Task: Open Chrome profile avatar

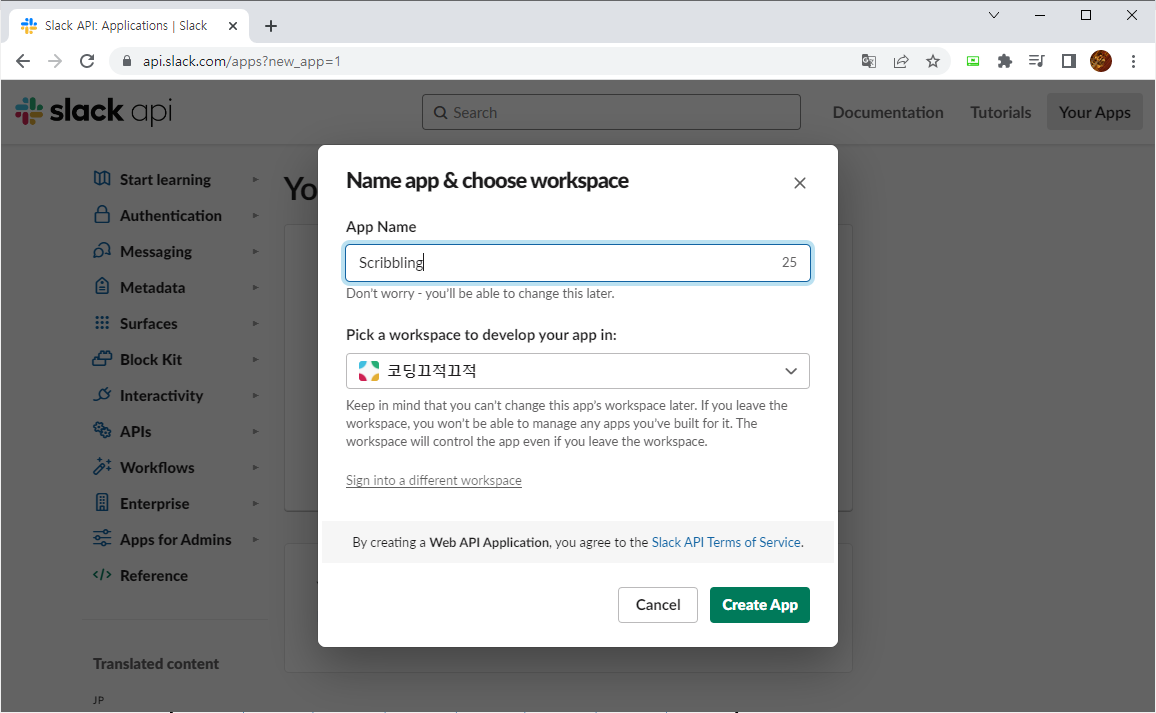Action: coord(1101,61)
